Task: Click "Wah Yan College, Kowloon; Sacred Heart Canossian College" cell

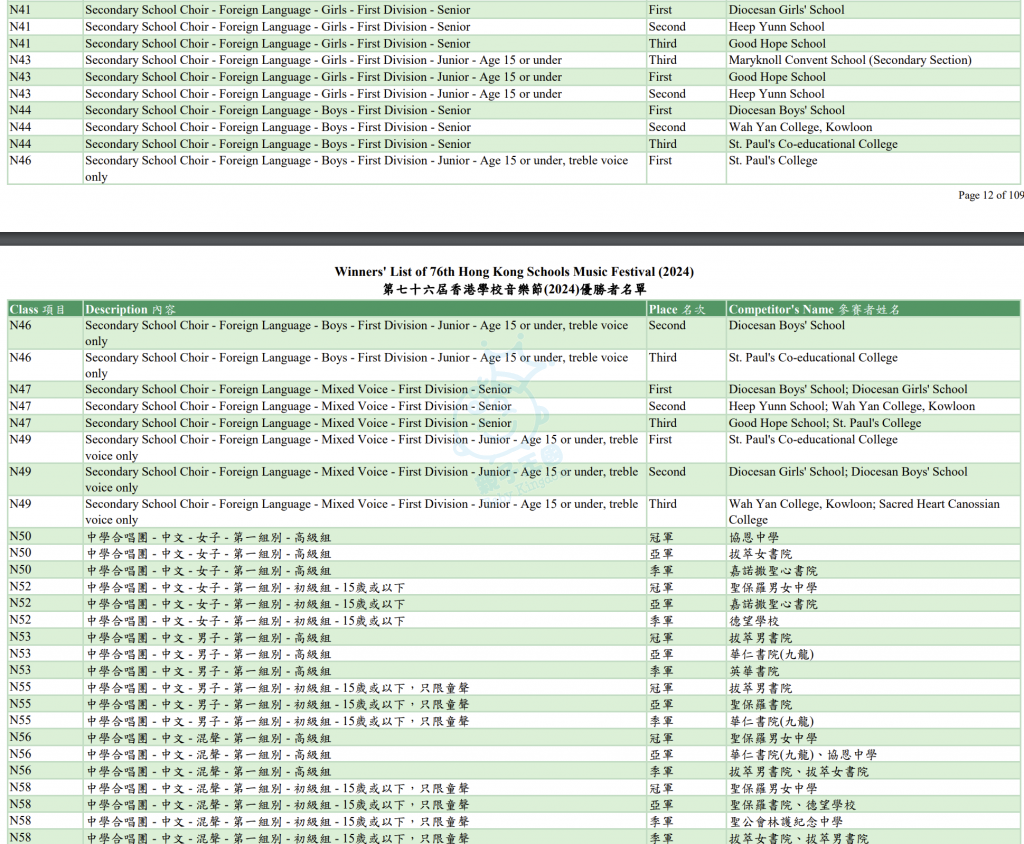Action: pos(864,511)
